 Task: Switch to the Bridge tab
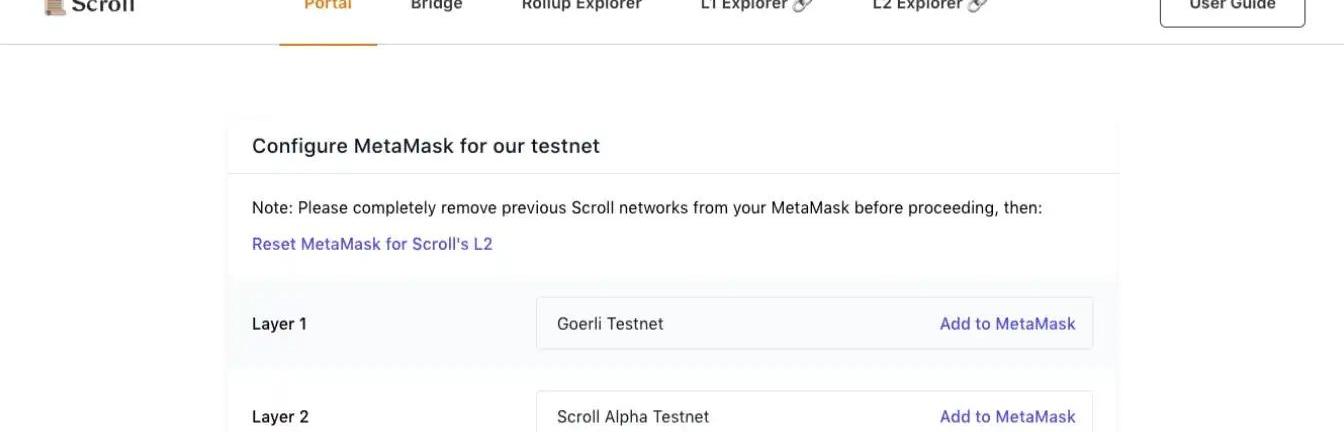(436, 6)
